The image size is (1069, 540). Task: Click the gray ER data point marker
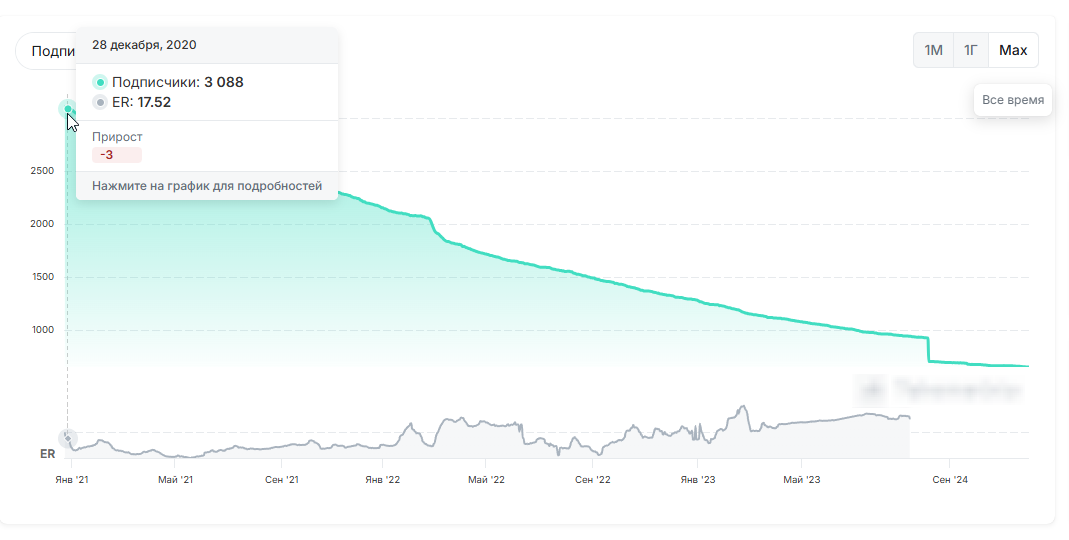(67, 438)
